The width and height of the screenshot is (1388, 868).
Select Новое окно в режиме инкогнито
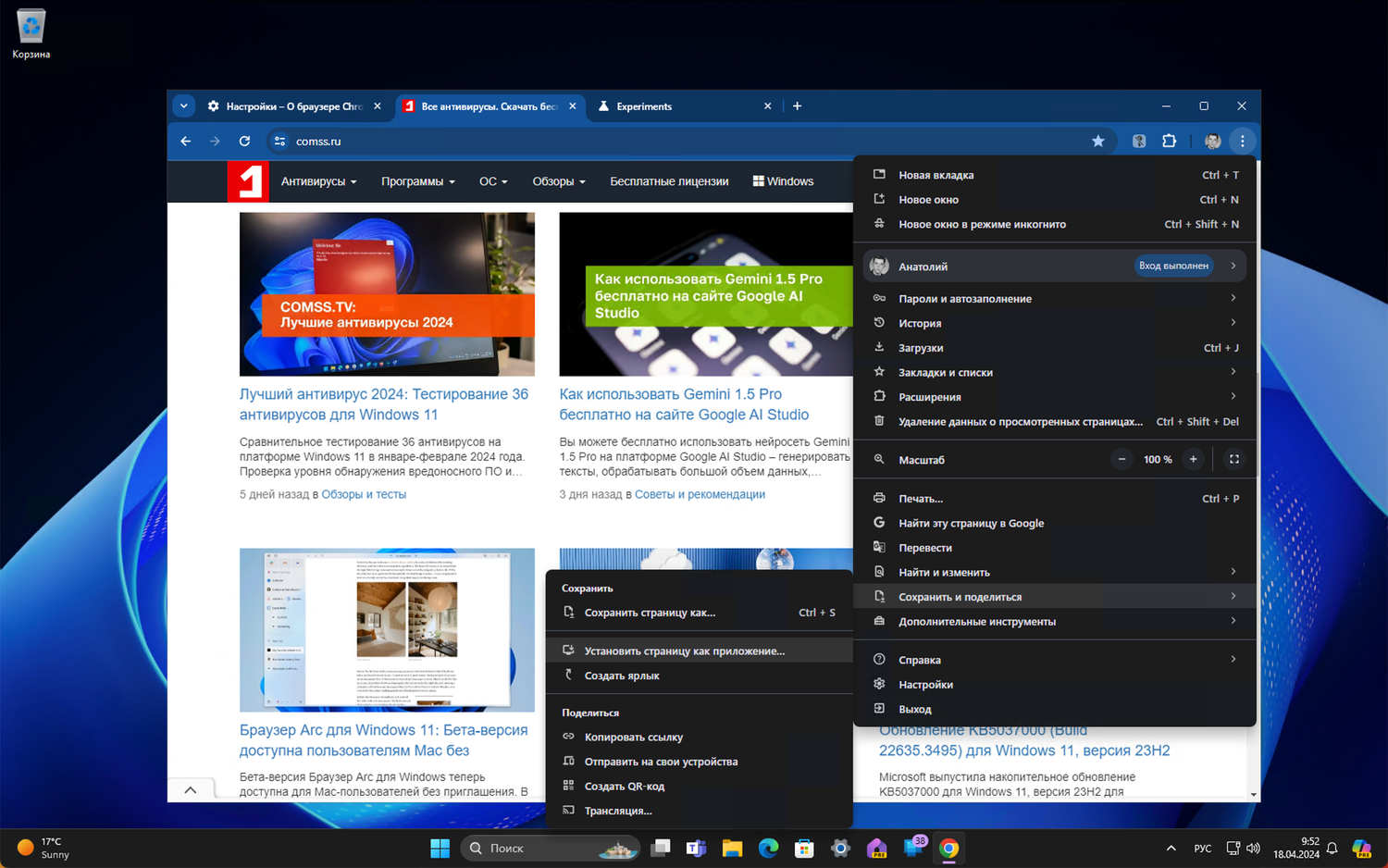coord(1055,224)
